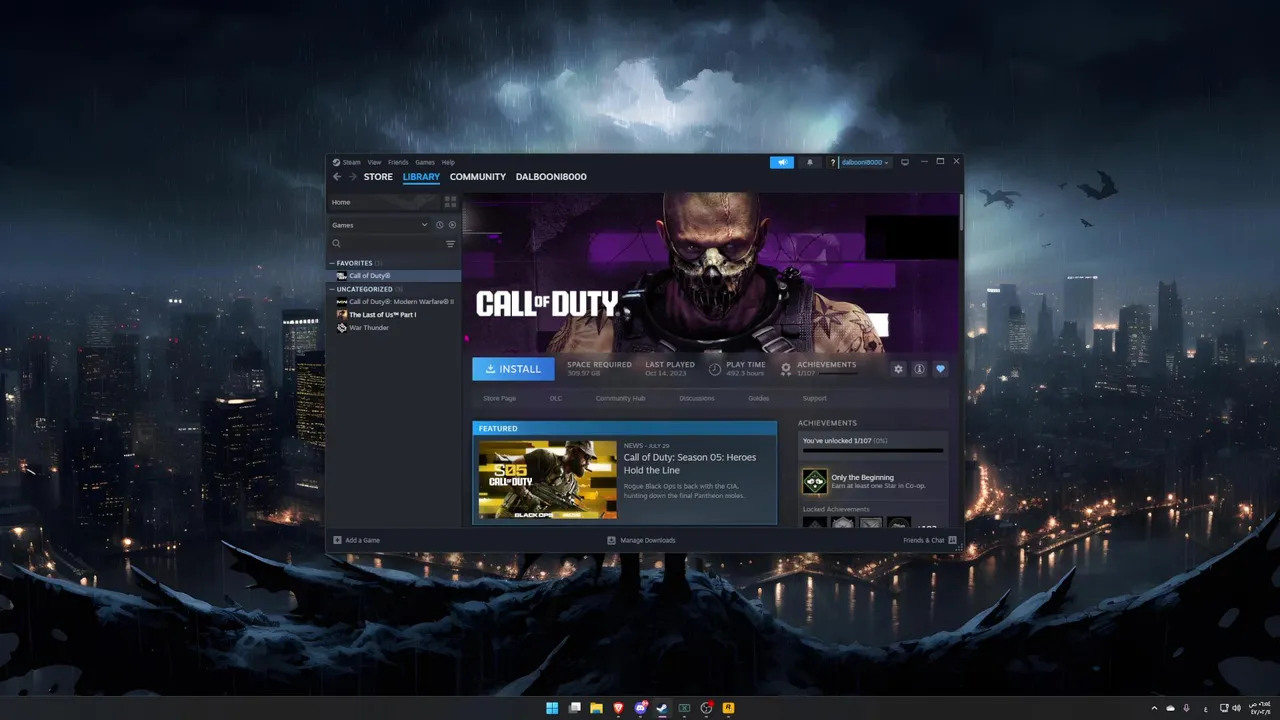Open Discord from taskbar
This screenshot has width=1280, height=720.
click(x=641, y=708)
